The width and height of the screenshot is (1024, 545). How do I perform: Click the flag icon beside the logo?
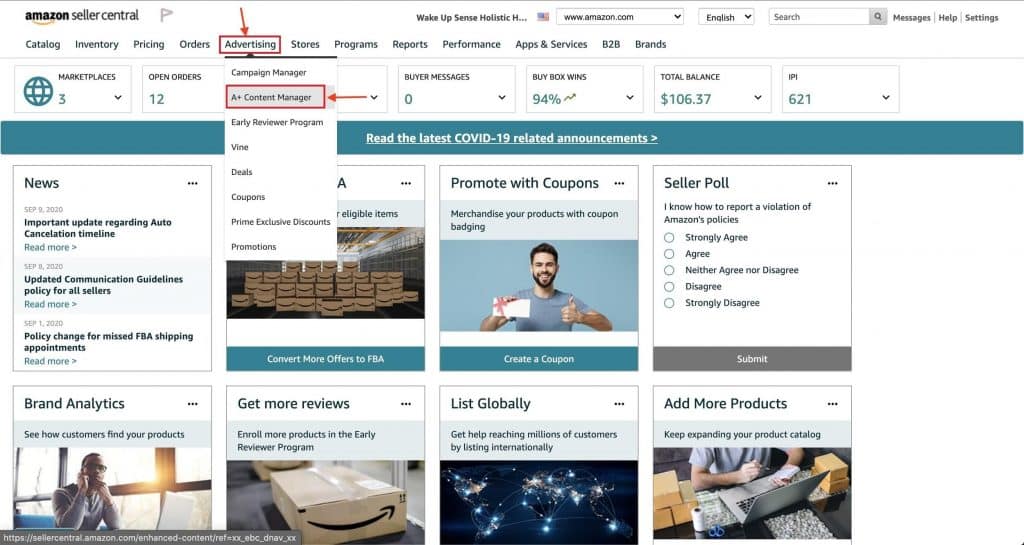(x=167, y=15)
